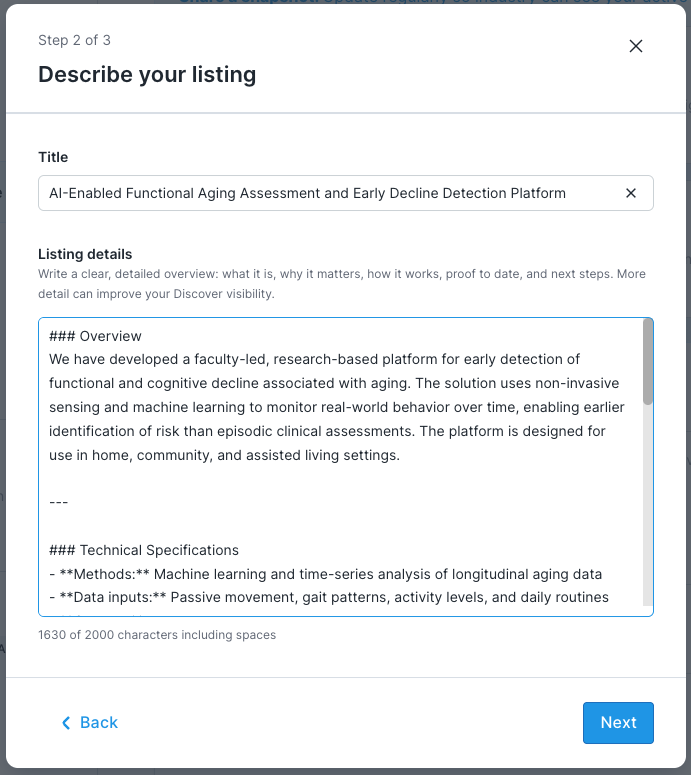Image resolution: width=691 pixels, height=775 pixels.
Task: Click the Listing details scrollbar thumb
Action: 648,362
